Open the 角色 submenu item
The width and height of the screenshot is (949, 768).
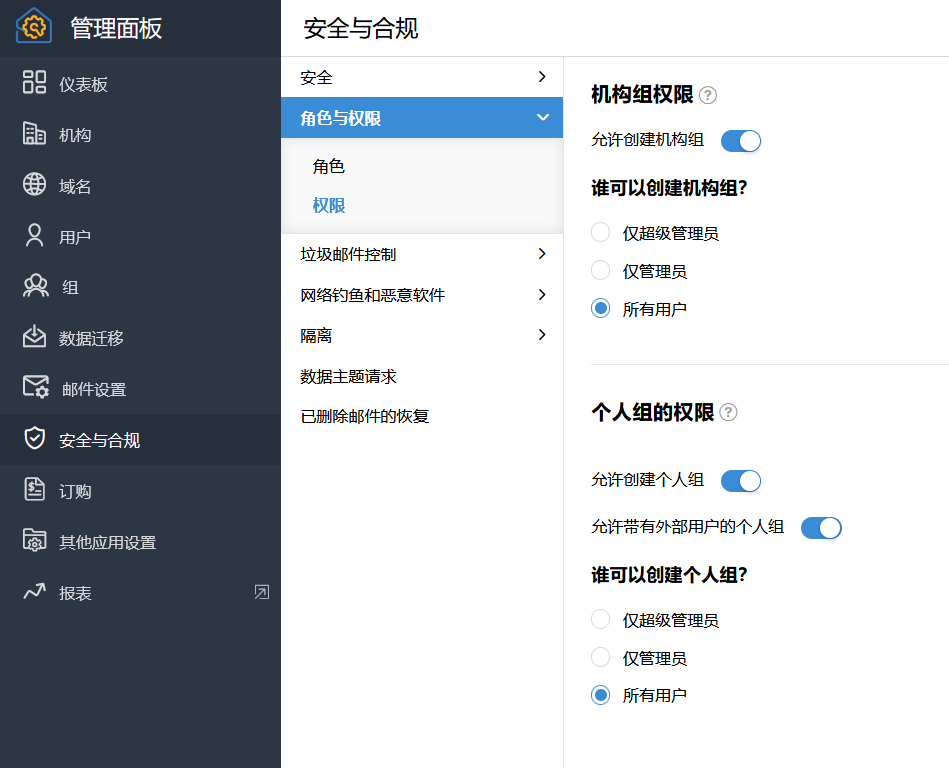329,167
